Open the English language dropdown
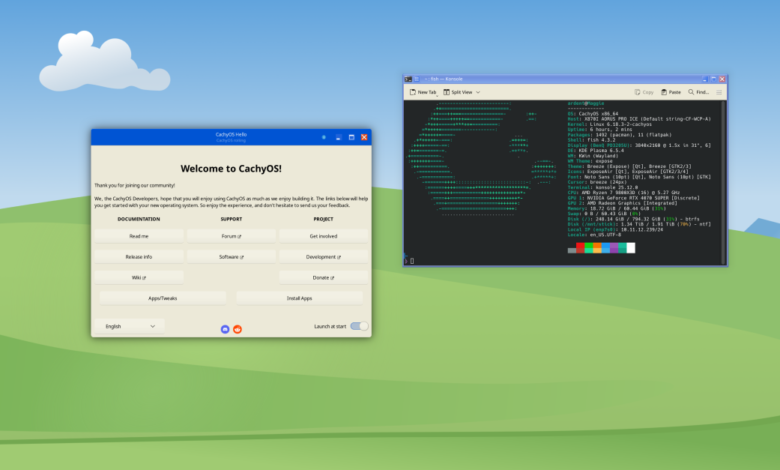Screen dimensions: 780x470 129,326
